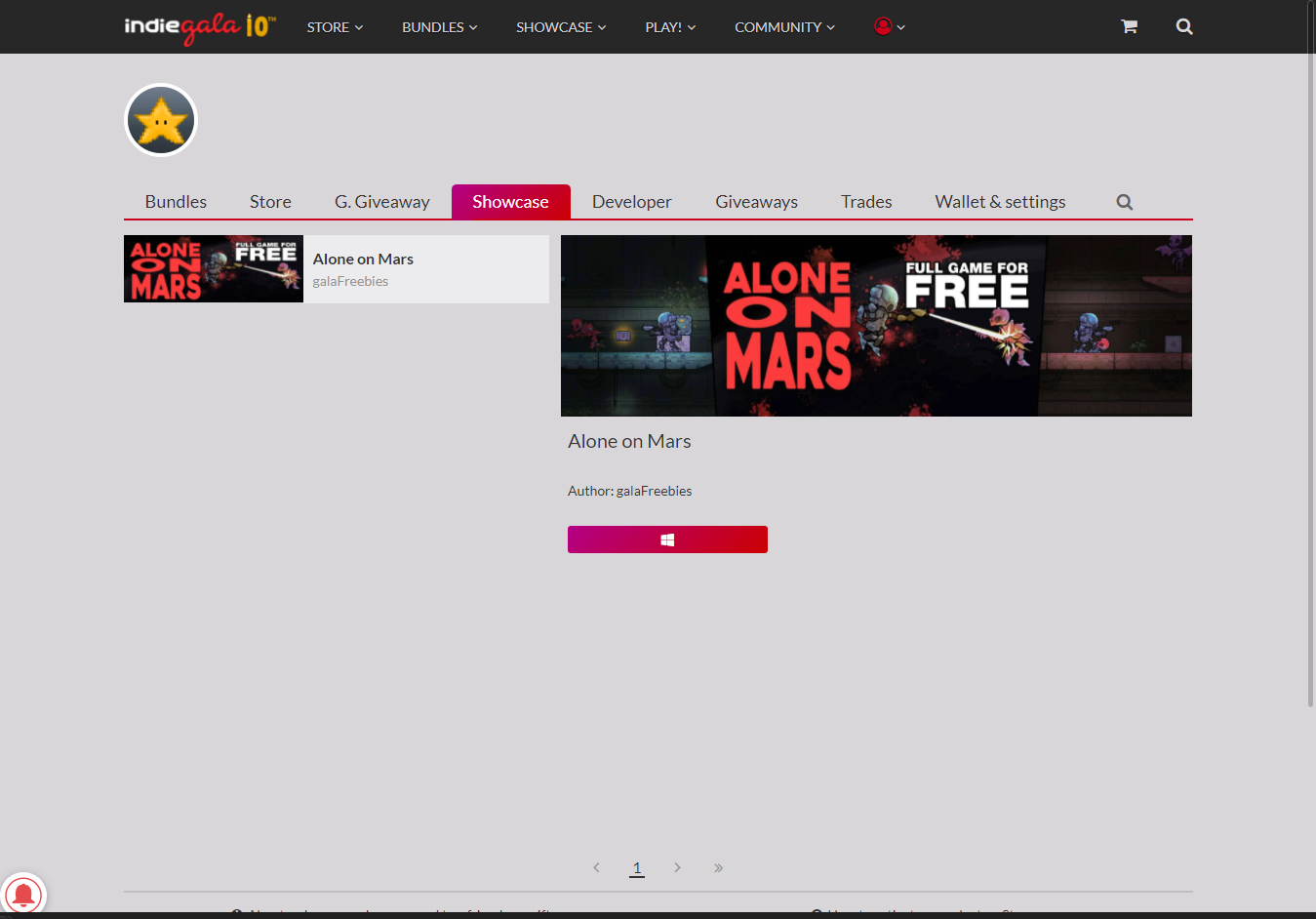The width and height of the screenshot is (1316, 919).
Task: Select Alone on Mars list thumbnail
Action: pyautogui.click(x=214, y=269)
